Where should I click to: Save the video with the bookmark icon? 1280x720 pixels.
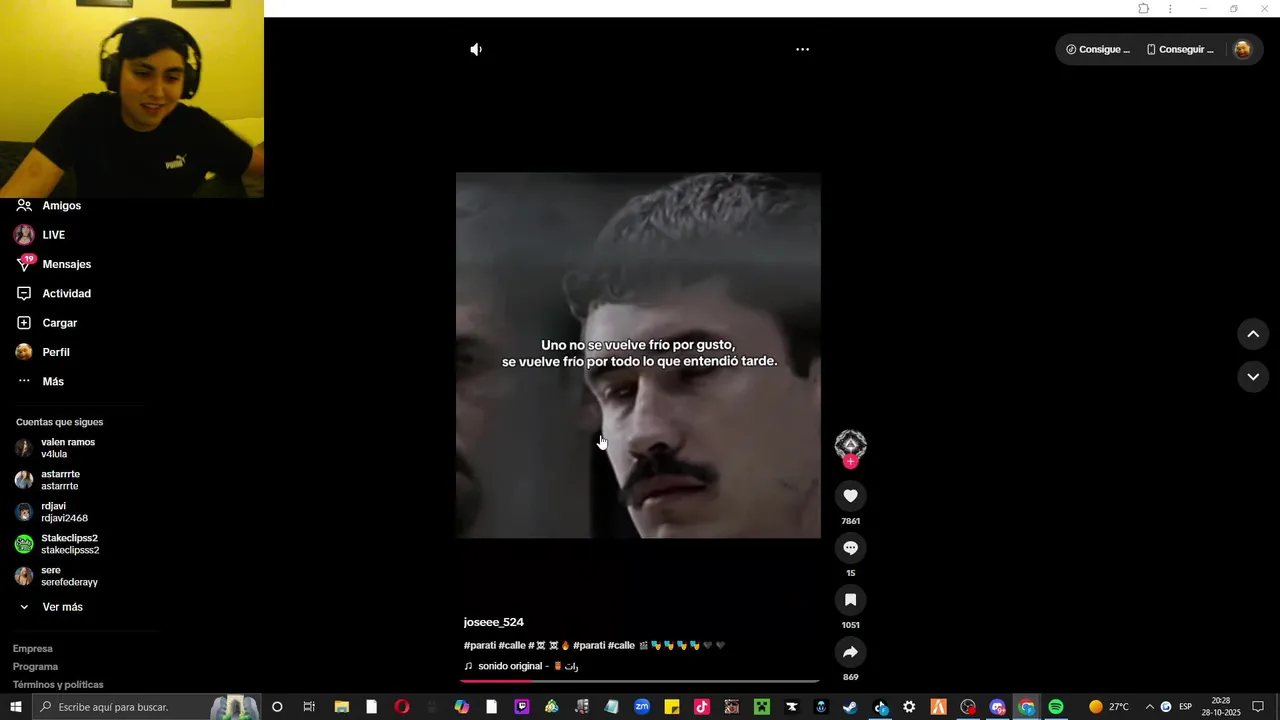click(x=850, y=600)
